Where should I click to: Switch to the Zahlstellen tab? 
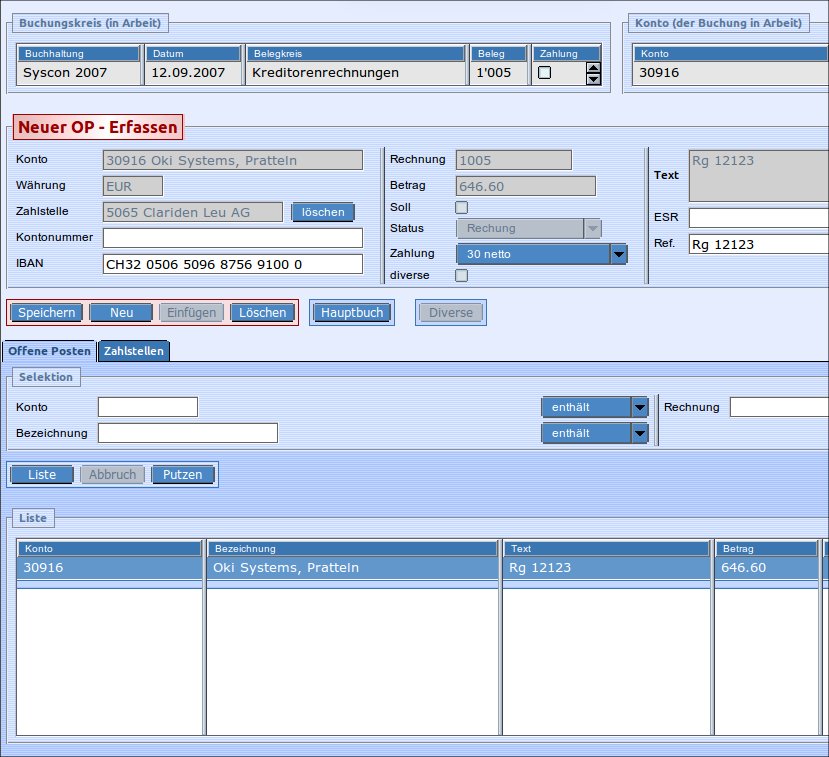point(134,351)
